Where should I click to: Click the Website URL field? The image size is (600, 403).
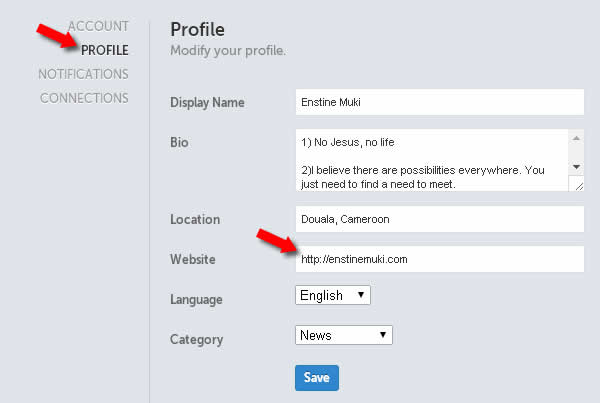pos(440,259)
